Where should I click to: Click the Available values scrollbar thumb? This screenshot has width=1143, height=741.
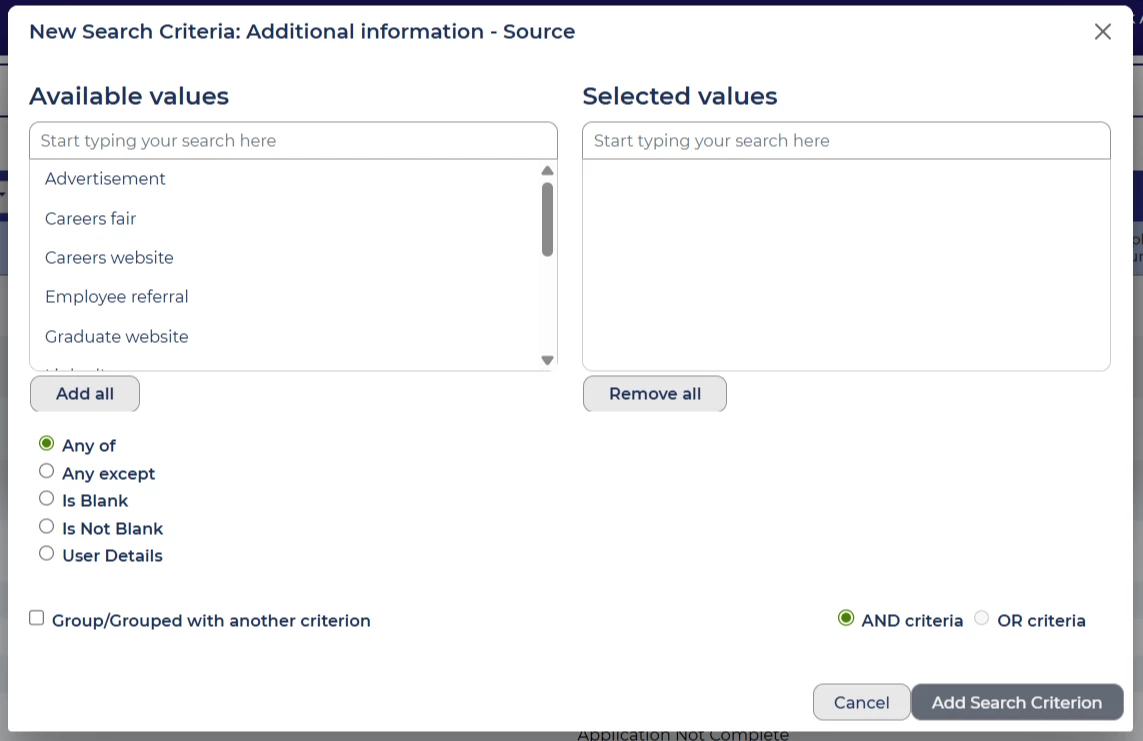(x=547, y=218)
